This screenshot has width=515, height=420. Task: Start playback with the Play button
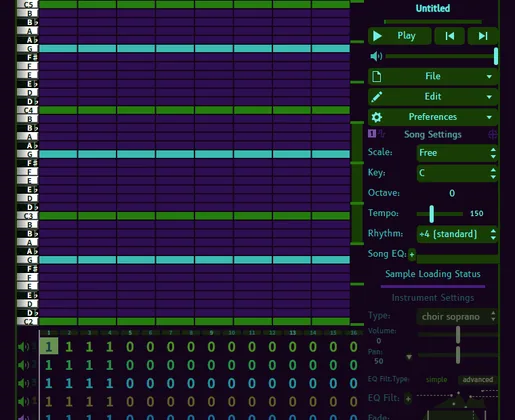pos(399,36)
